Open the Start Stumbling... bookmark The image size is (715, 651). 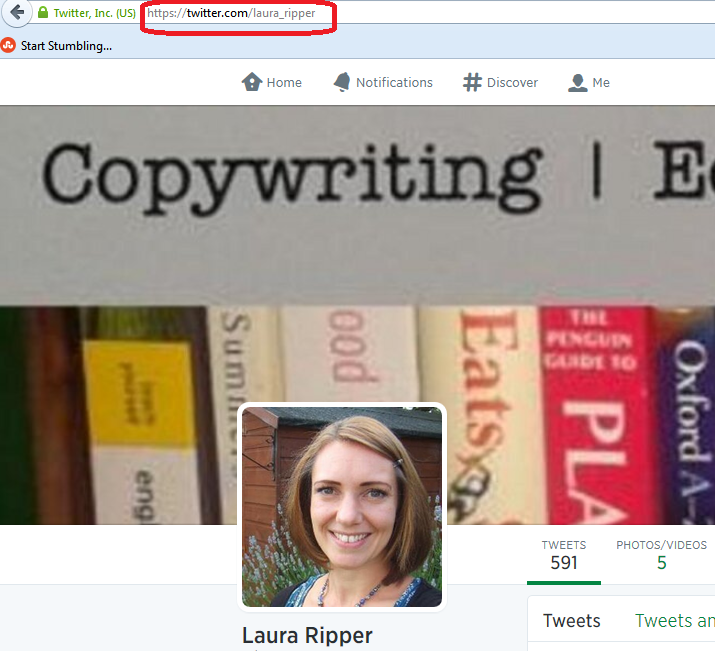(66, 45)
